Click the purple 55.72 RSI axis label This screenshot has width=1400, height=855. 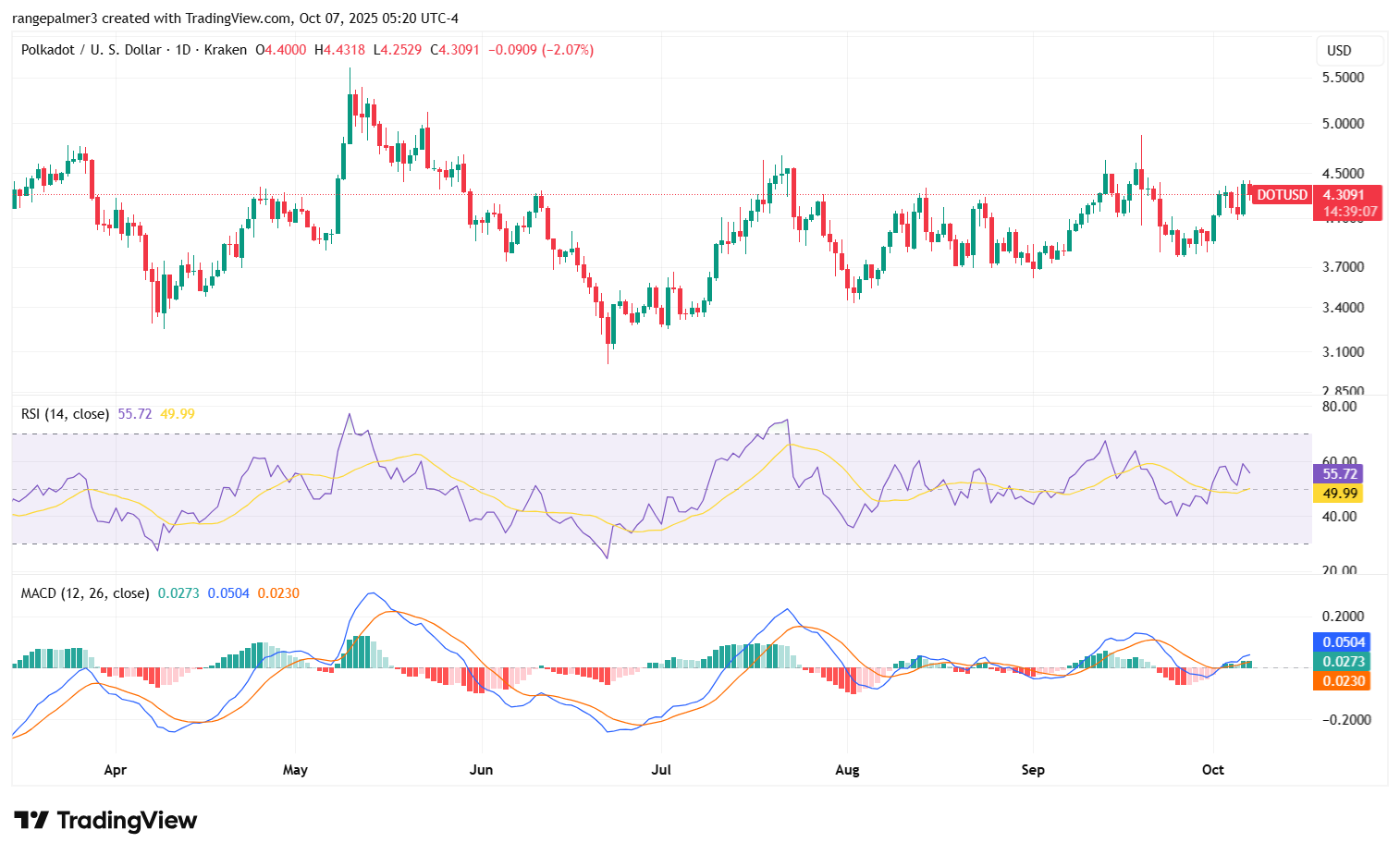pyautogui.click(x=1338, y=474)
